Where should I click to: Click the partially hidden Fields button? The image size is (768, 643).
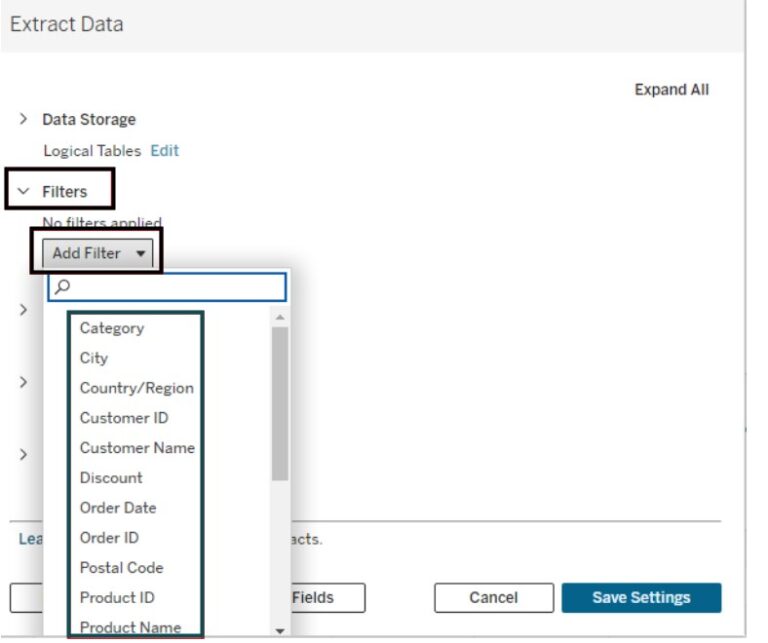click(x=328, y=597)
